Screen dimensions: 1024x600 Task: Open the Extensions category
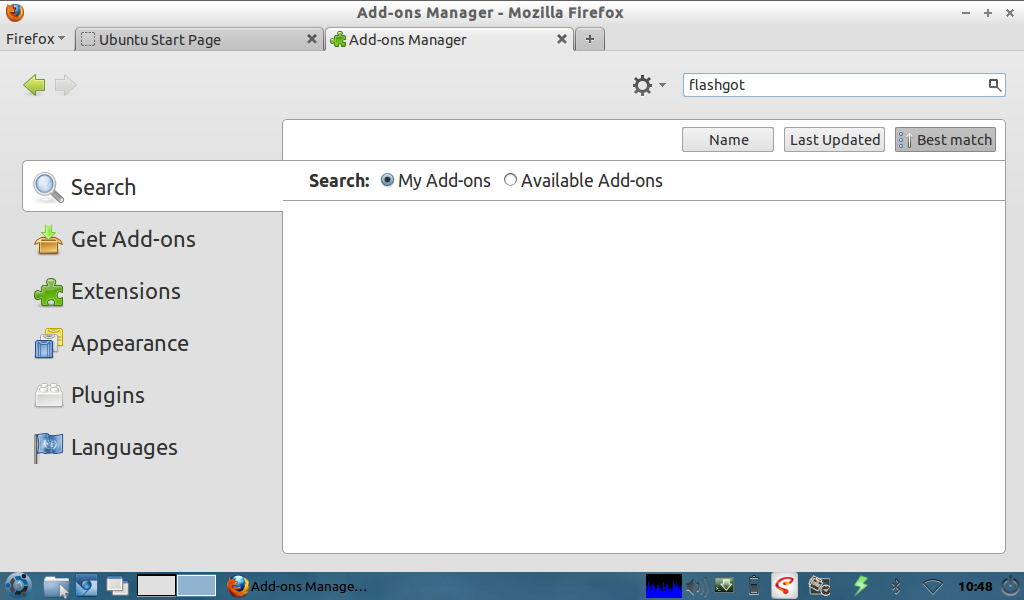click(x=153, y=291)
